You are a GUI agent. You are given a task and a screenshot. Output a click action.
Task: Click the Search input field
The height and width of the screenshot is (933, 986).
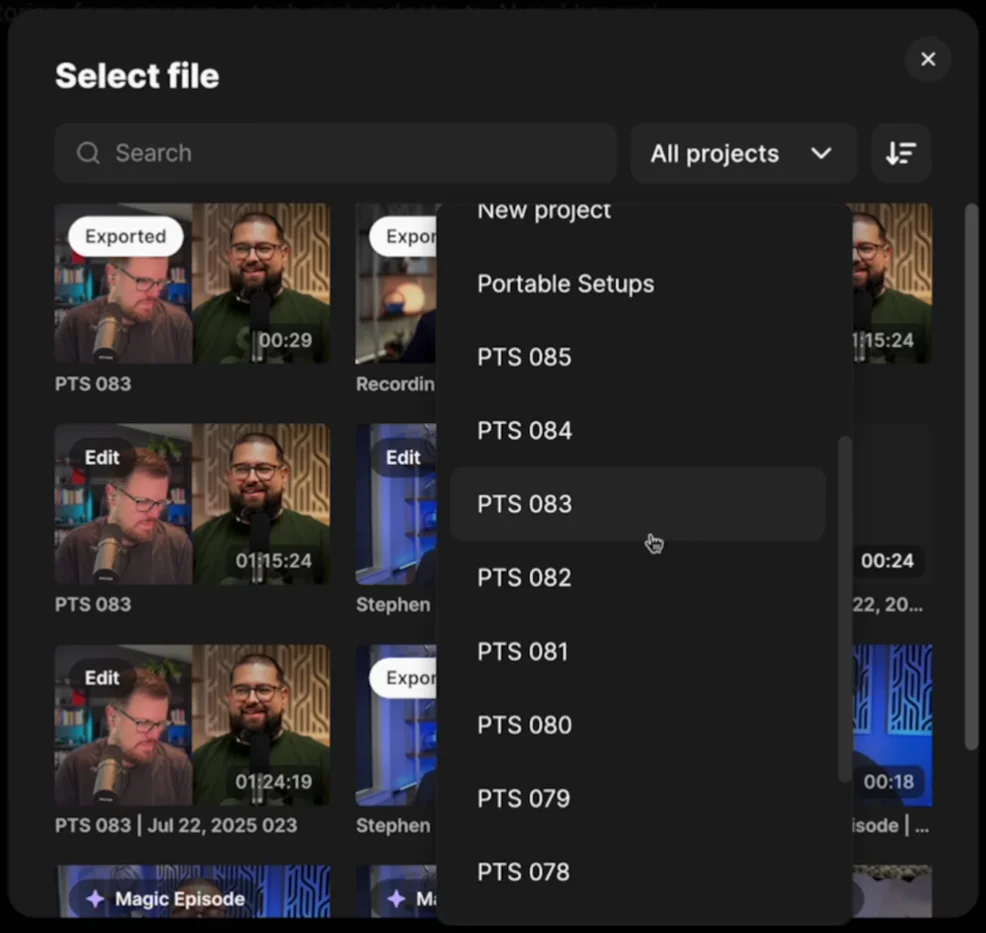pyautogui.click(x=335, y=153)
